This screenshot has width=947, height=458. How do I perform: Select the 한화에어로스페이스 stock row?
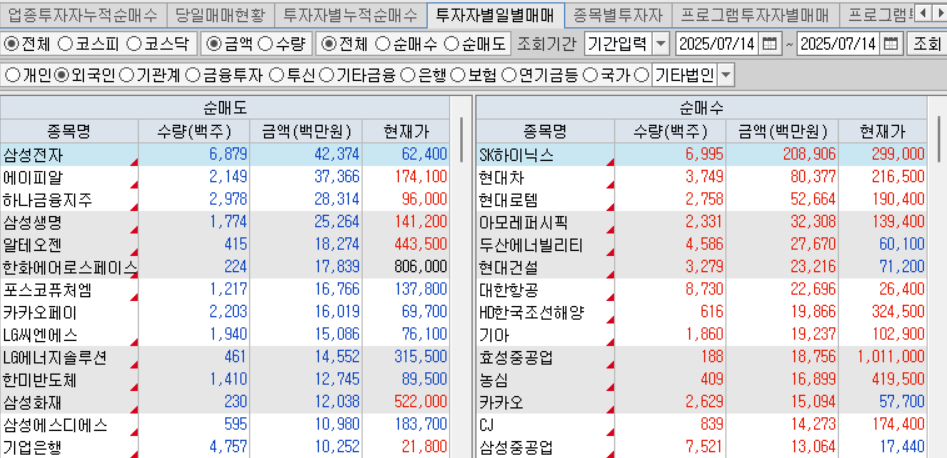pyautogui.click(x=225, y=267)
